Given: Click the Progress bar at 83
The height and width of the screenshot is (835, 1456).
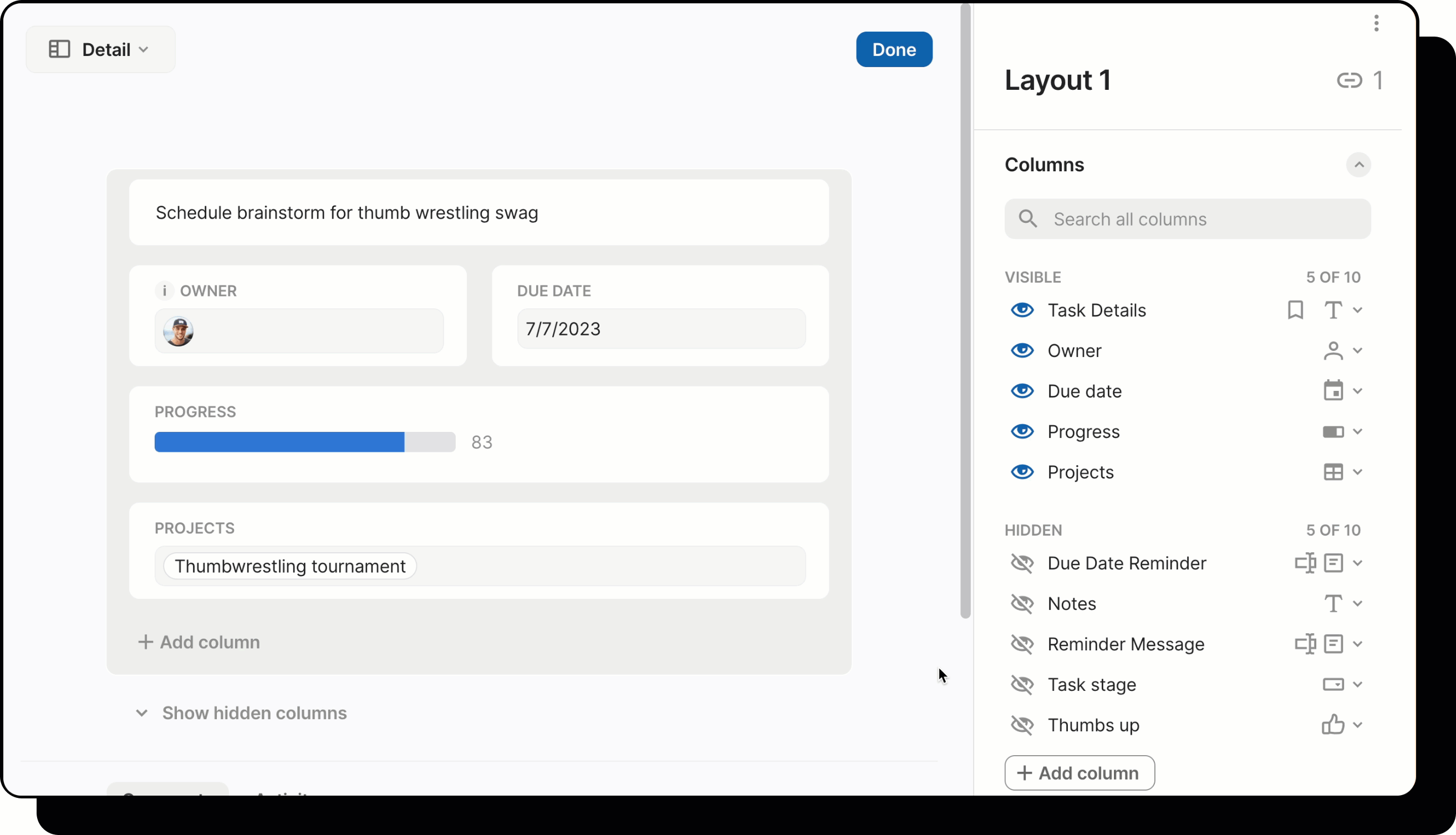Looking at the screenshot, I should [x=304, y=442].
